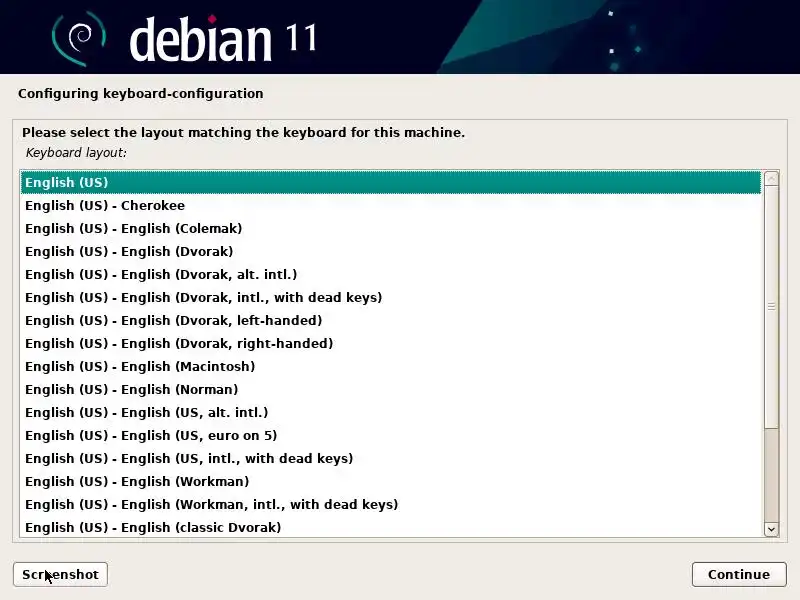Choose Dvorak, intl., with dead keys layout
The image size is (800, 600).
click(x=391, y=297)
